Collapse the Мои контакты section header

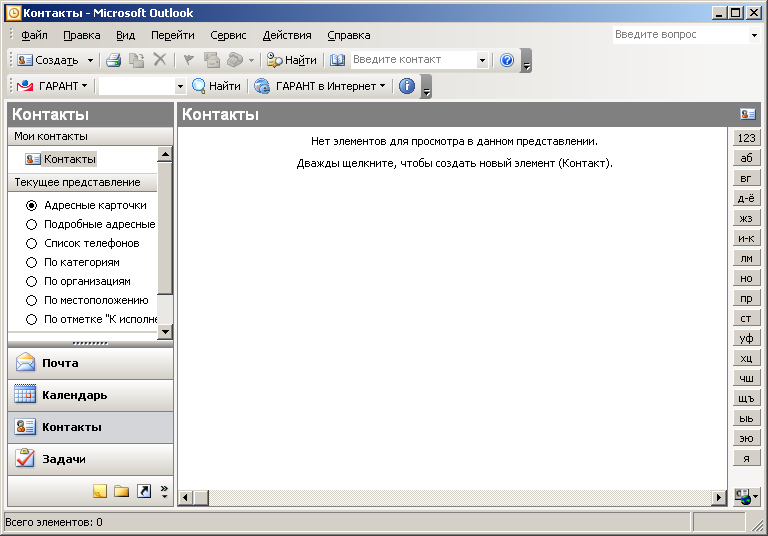point(90,136)
